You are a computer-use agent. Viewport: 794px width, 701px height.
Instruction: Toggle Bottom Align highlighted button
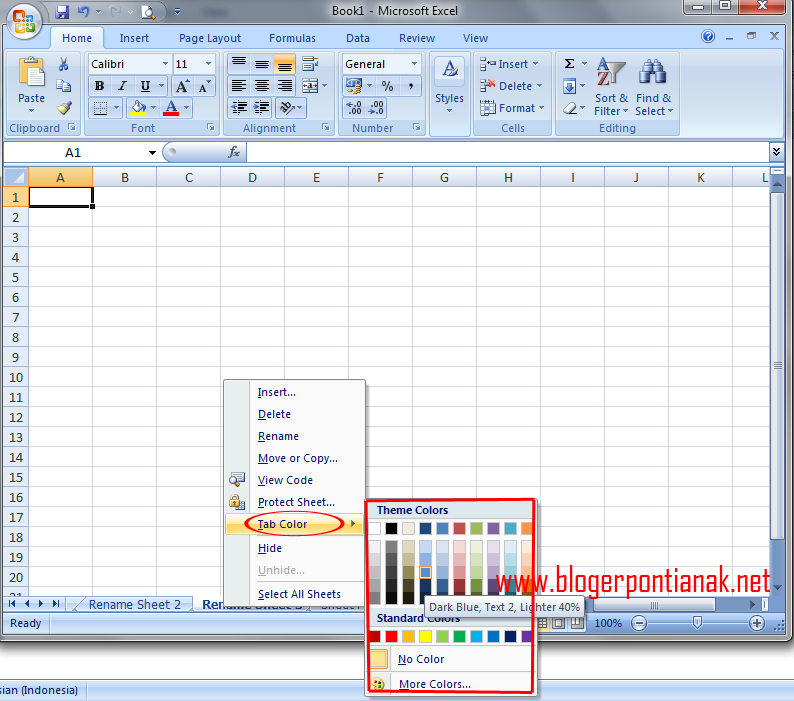pyautogui.click(x=285, y=64)
